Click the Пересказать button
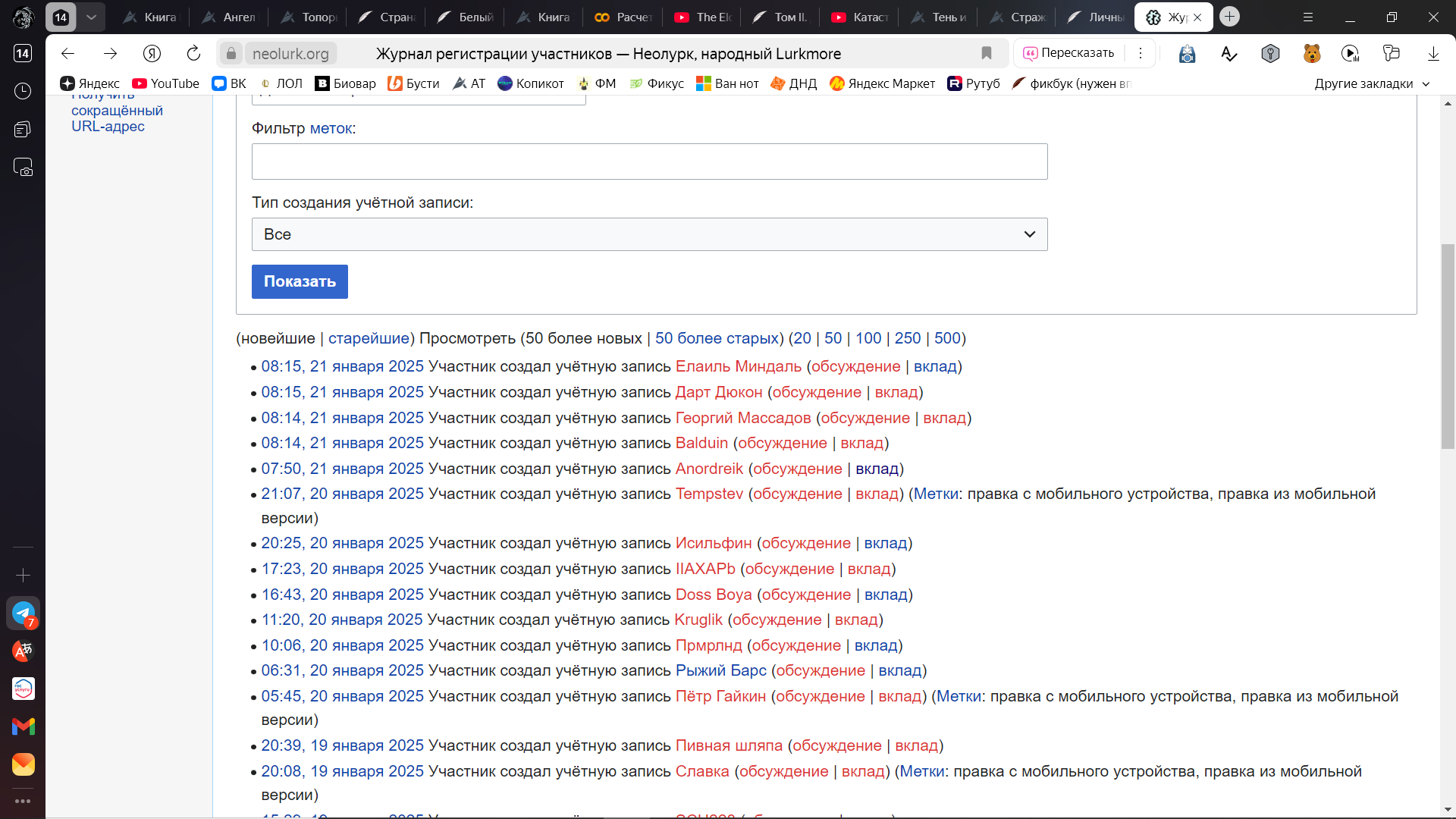This screenshot has width=1456, height=819. (x=1069, y=53)
